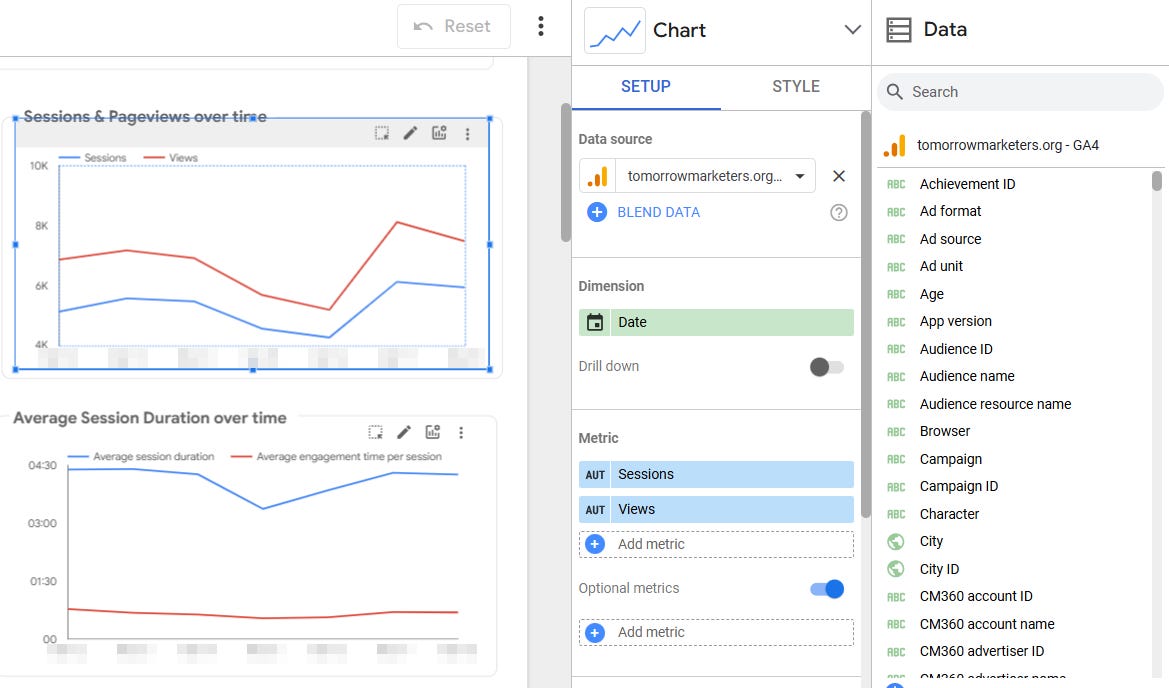The height and width of the screenshot is (688, 1169).
Task: Click the globe icon next to City
Action: (895, 542)
